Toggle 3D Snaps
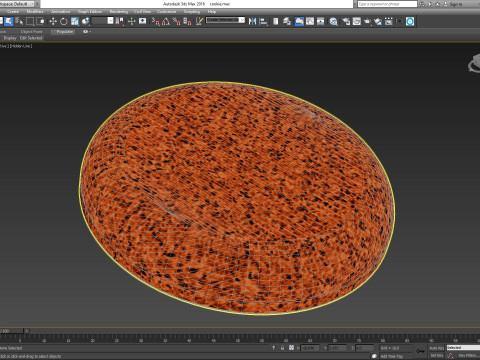This screenshot has height=360, width=480. pyautogui.click(x=155, y=22)
